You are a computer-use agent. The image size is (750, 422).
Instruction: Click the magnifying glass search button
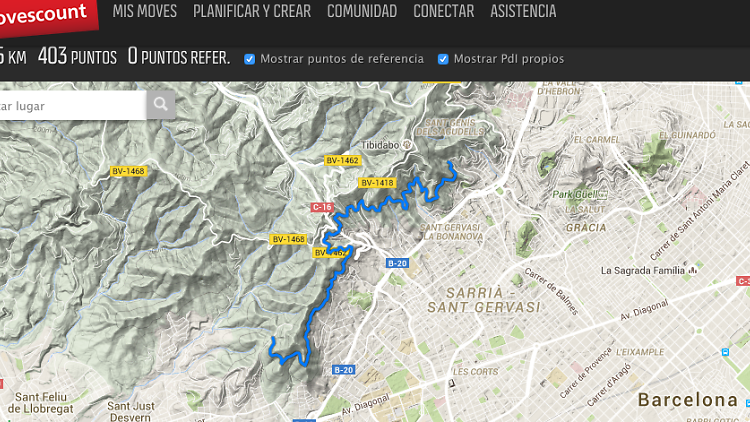tap(161, 105)
